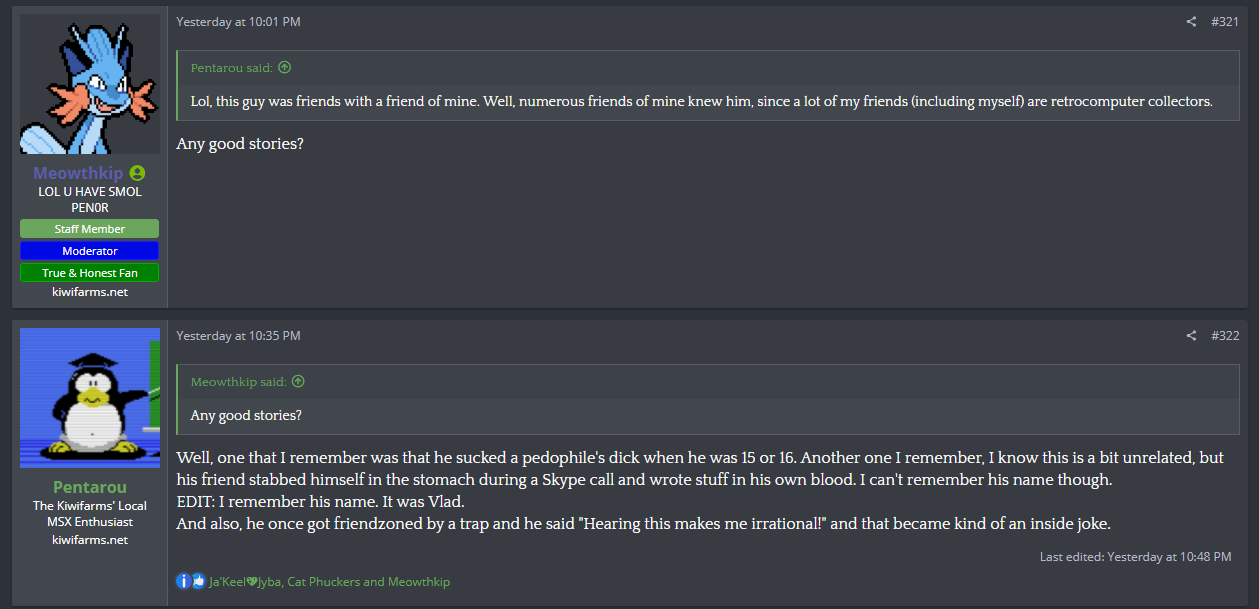Click the True & Honest Fan banner
The height and width of the screenshot is (609, 1259).
click(x=90, y=273)
